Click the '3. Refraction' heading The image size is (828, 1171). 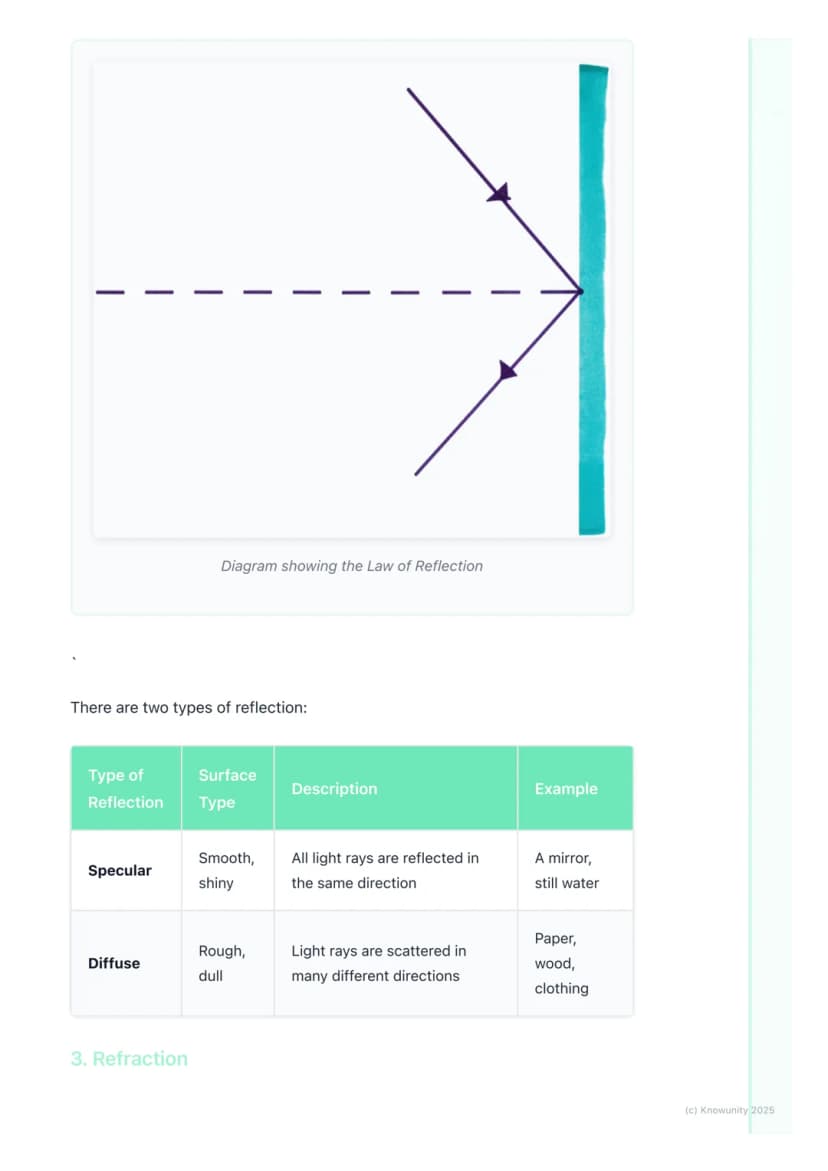coord(129,1059)
